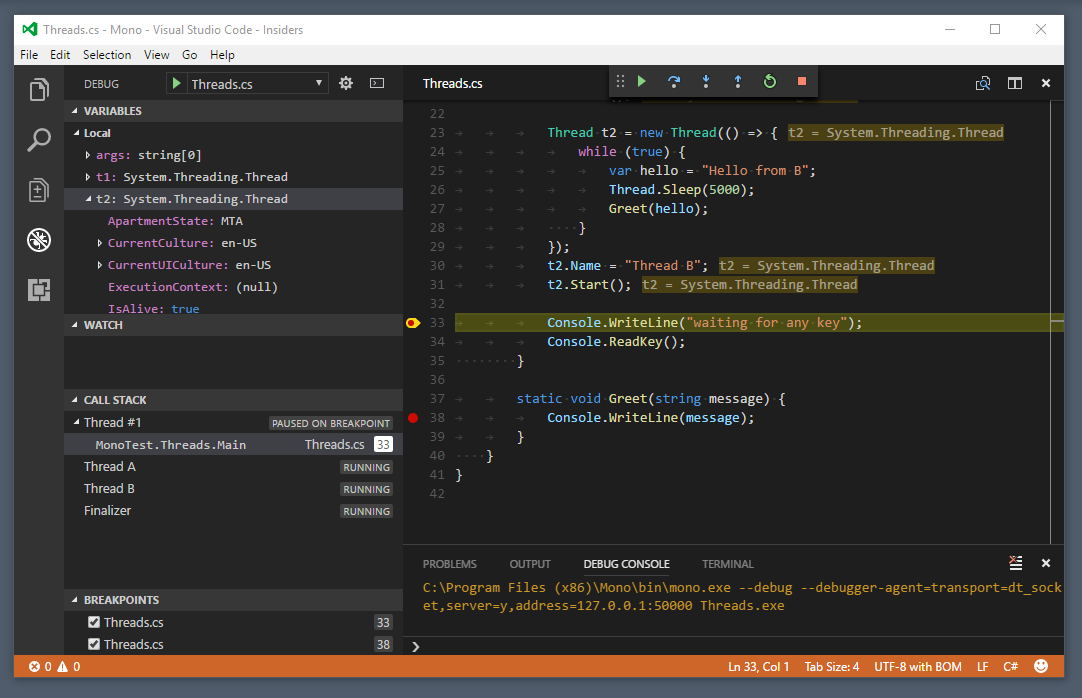Screen dimensions: 1082x698
Task: Select Thread A in call stack
Action: (233, 467)
